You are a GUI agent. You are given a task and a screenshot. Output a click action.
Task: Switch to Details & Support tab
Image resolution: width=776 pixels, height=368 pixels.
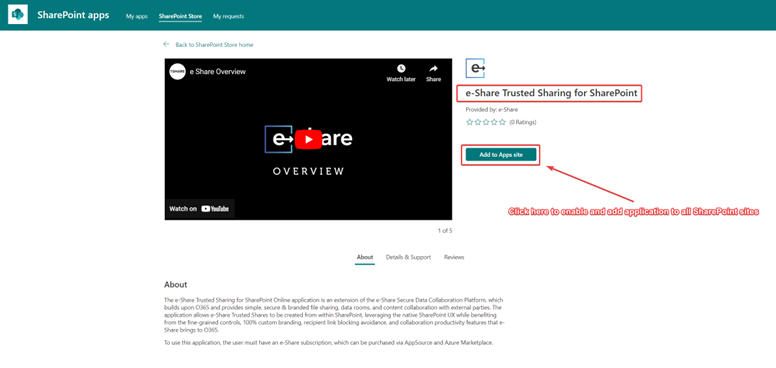click(408, 257)
